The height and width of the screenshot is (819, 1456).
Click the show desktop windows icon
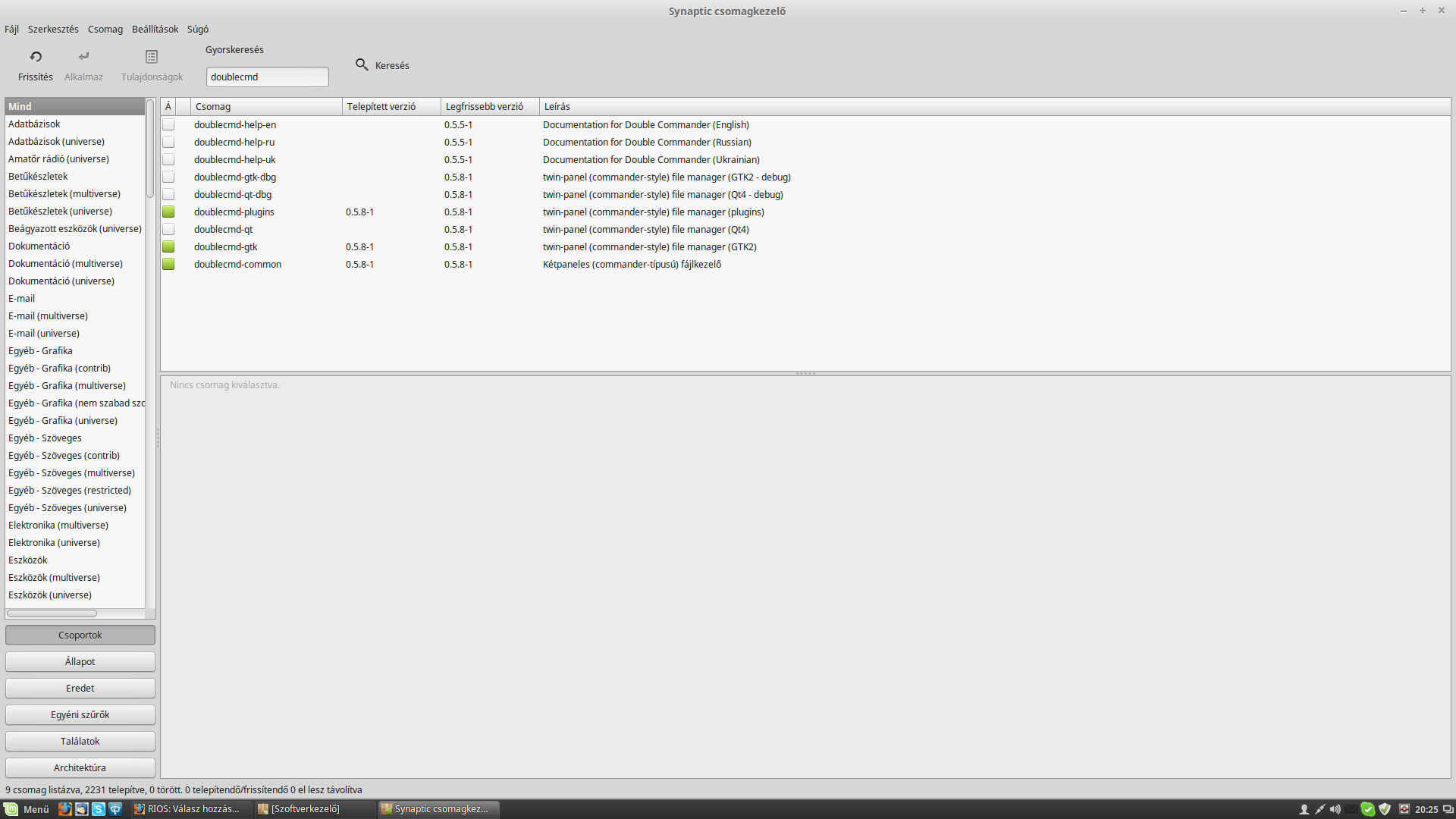click(x=1448, y=809)
